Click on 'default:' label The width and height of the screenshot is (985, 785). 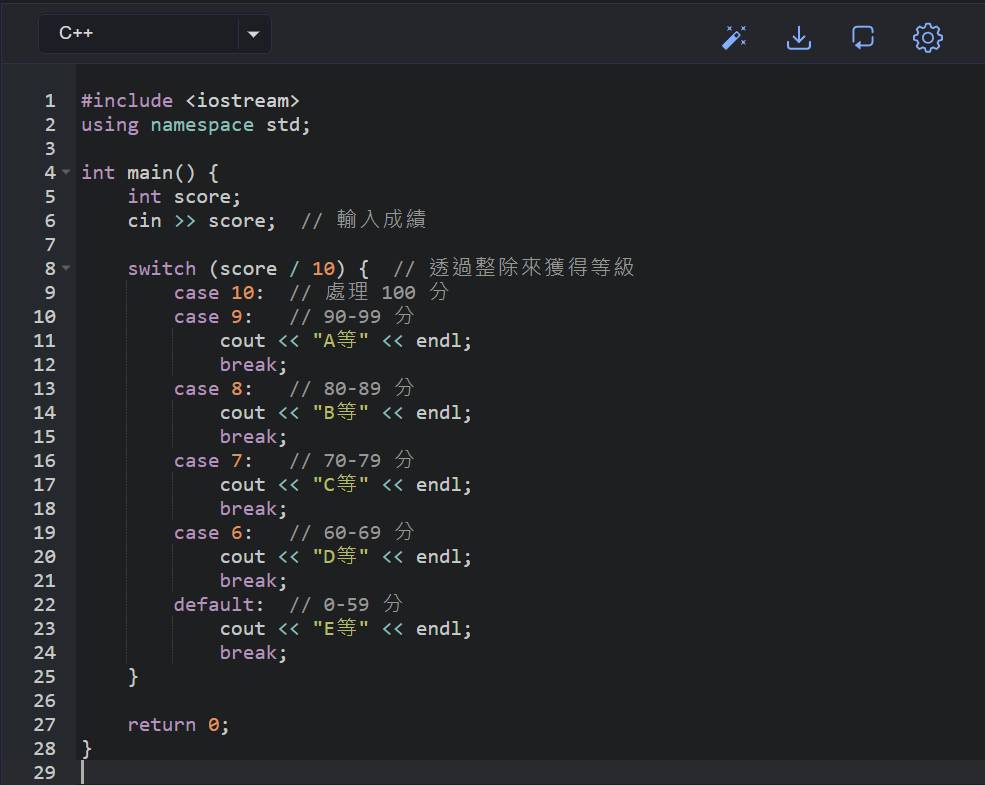[x=219, y=605]
